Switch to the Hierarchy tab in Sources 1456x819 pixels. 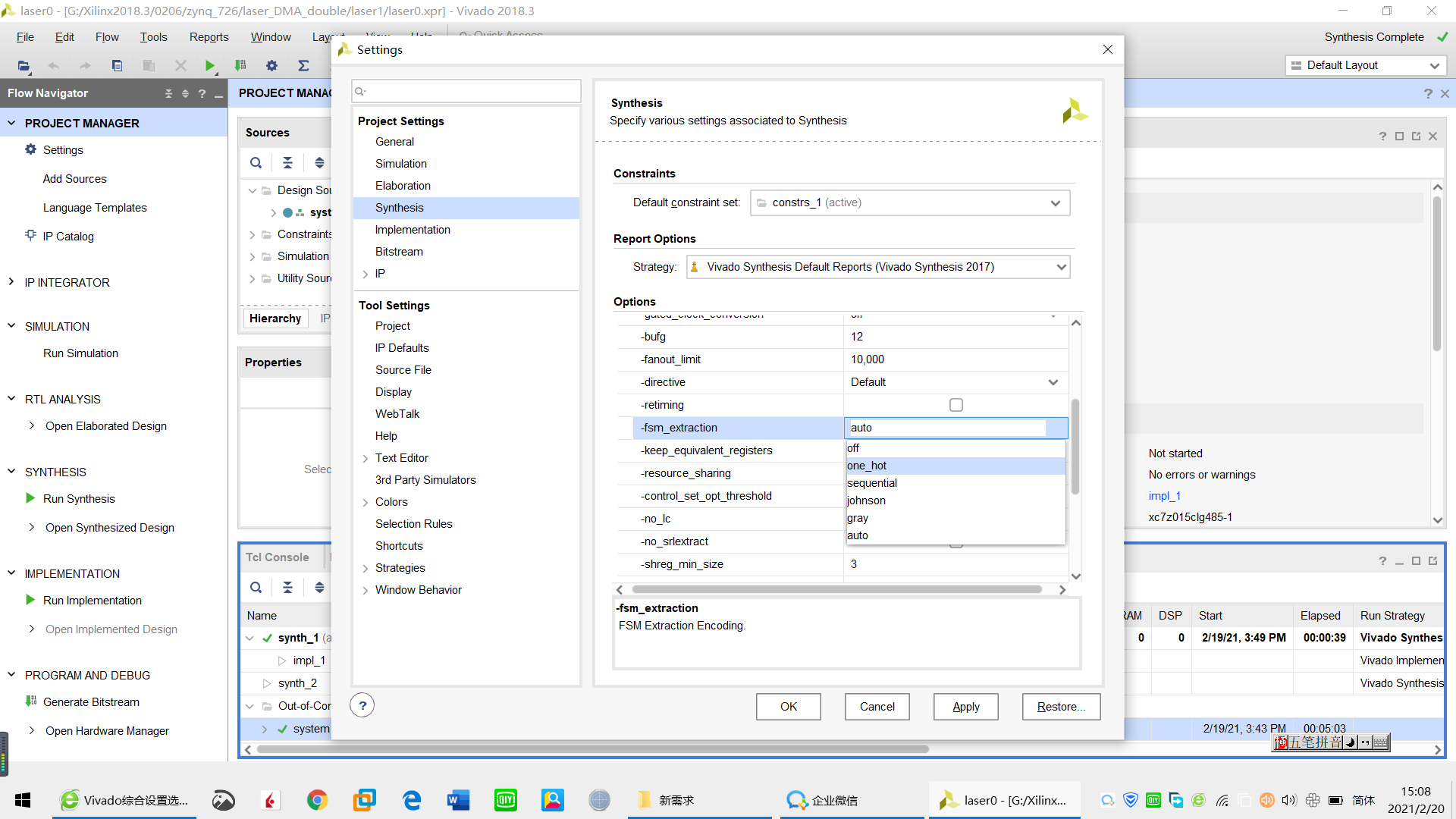tap(275, 318)
